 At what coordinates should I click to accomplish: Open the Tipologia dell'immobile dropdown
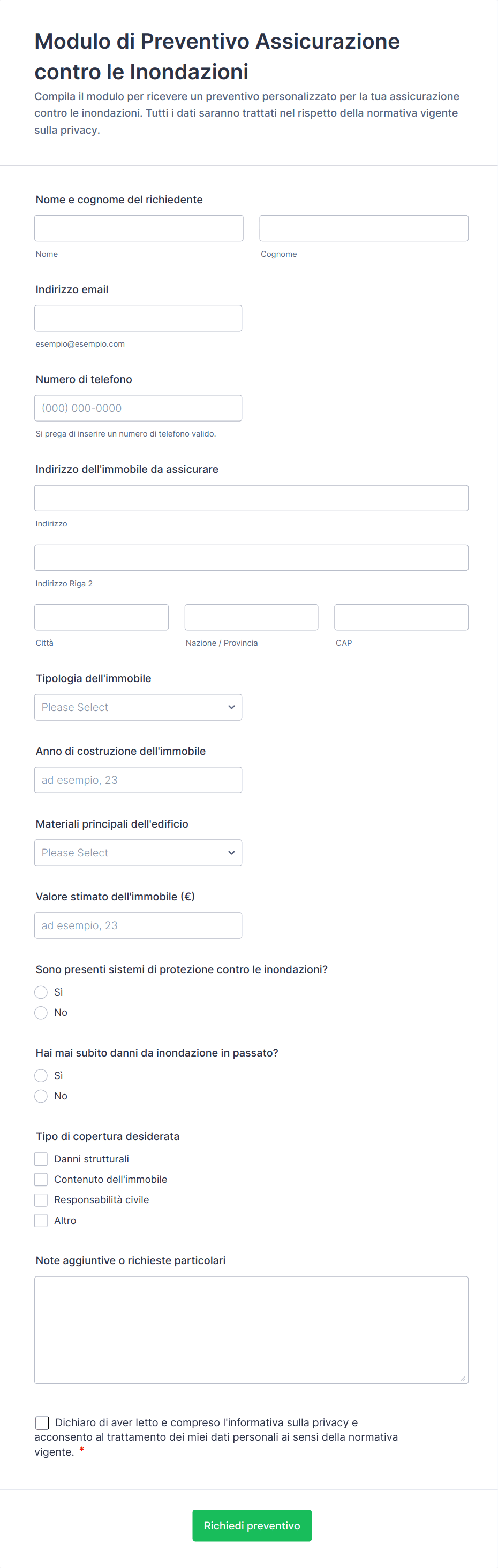click(x=138, y=707)
